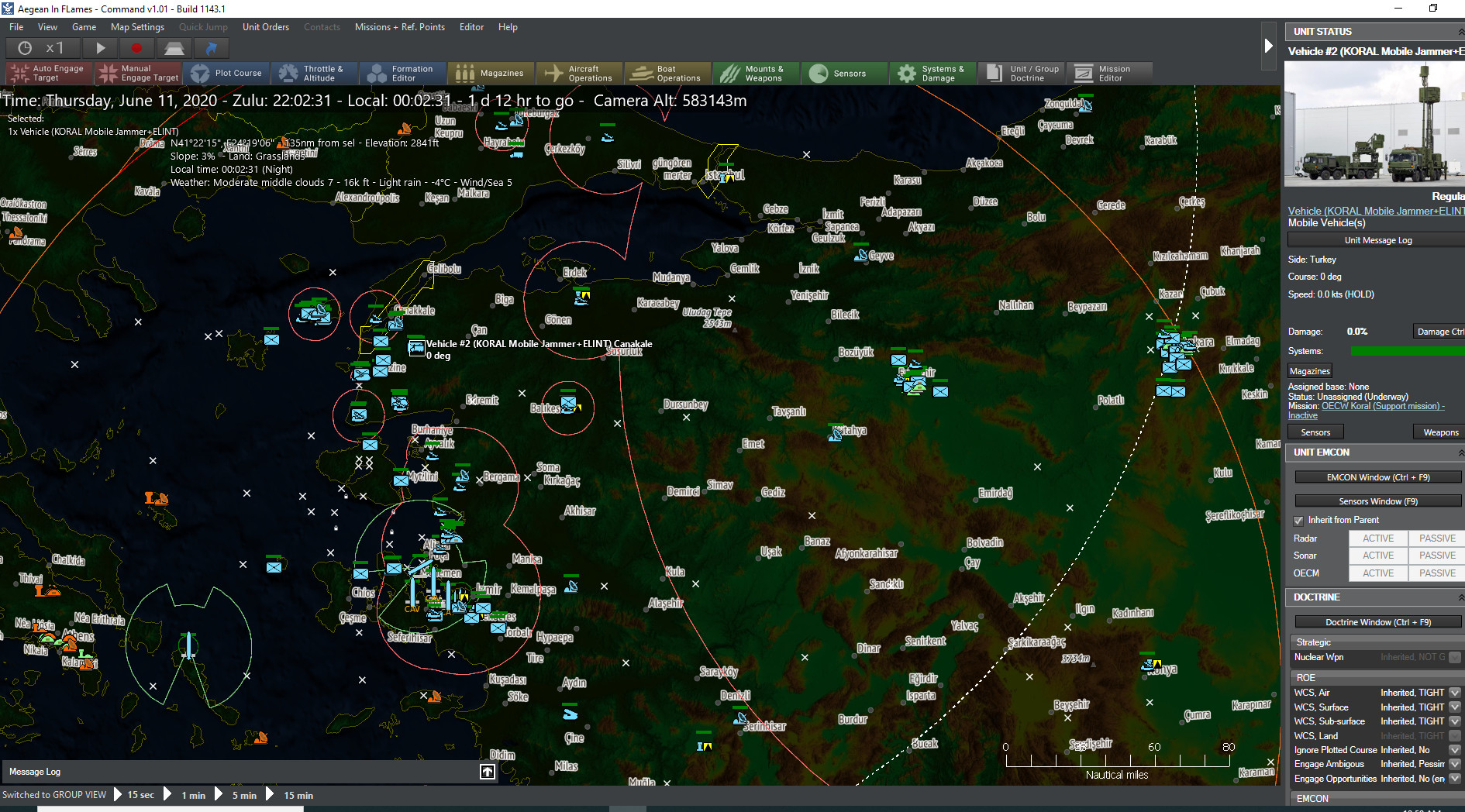Open the Unit Orders menu
Screen dimensions: 1465x812
pos(265,26)
